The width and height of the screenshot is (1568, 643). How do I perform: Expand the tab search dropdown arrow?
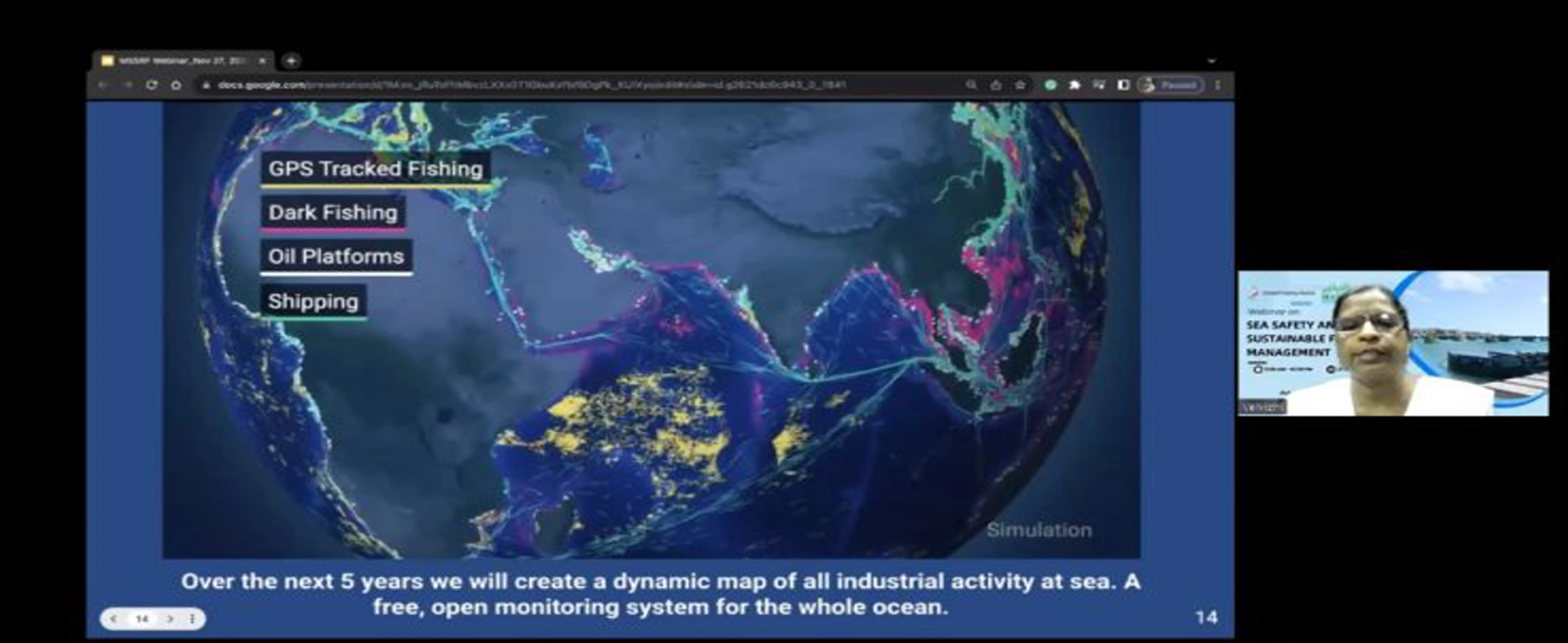tap(1211, 61)
